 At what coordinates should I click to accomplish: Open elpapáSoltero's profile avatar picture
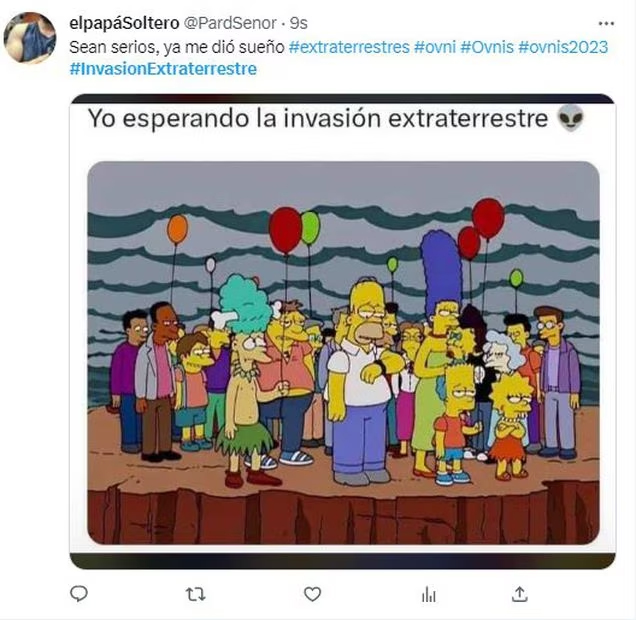coord(30,38)
